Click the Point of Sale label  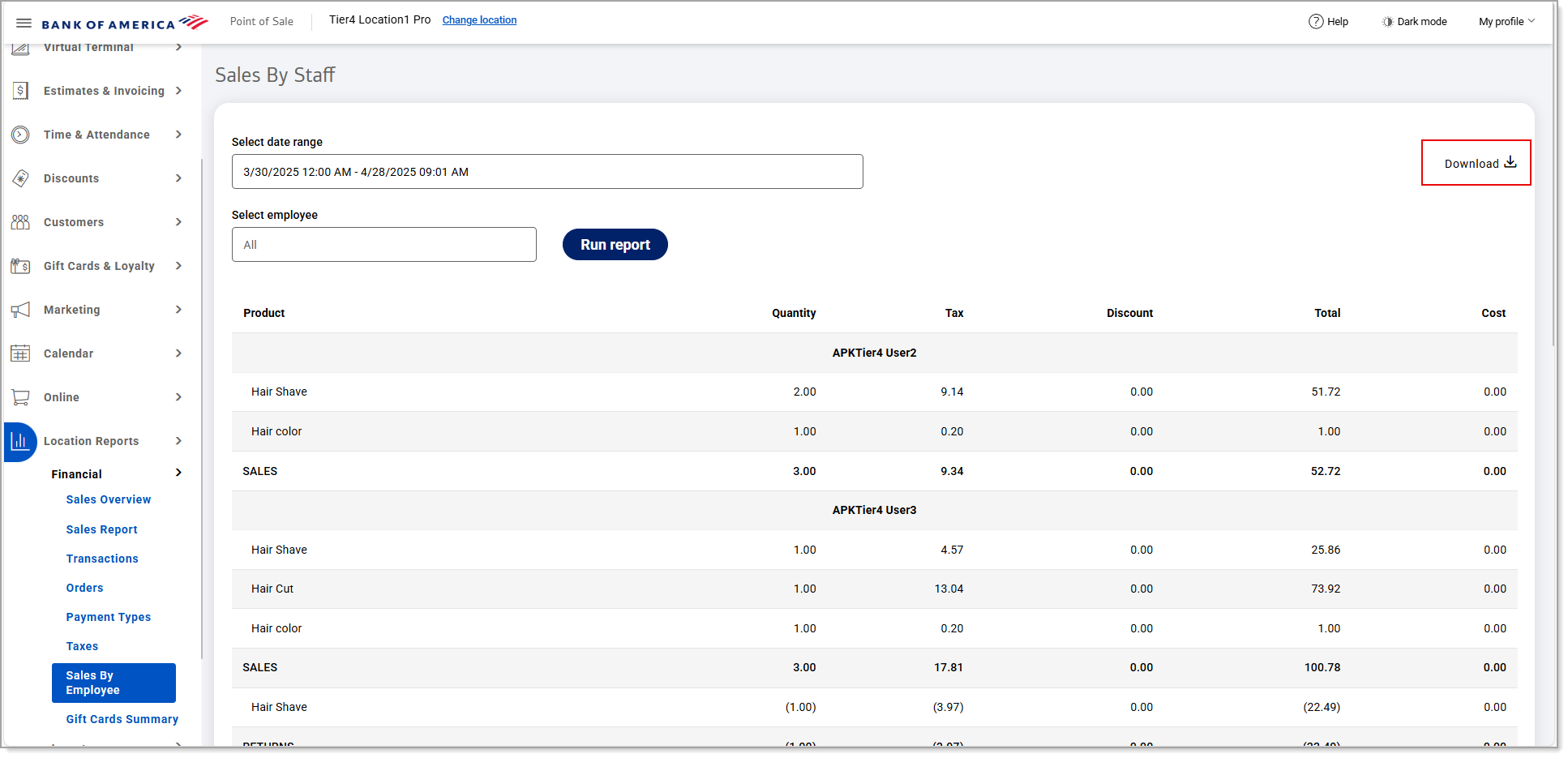pos(262,21)
